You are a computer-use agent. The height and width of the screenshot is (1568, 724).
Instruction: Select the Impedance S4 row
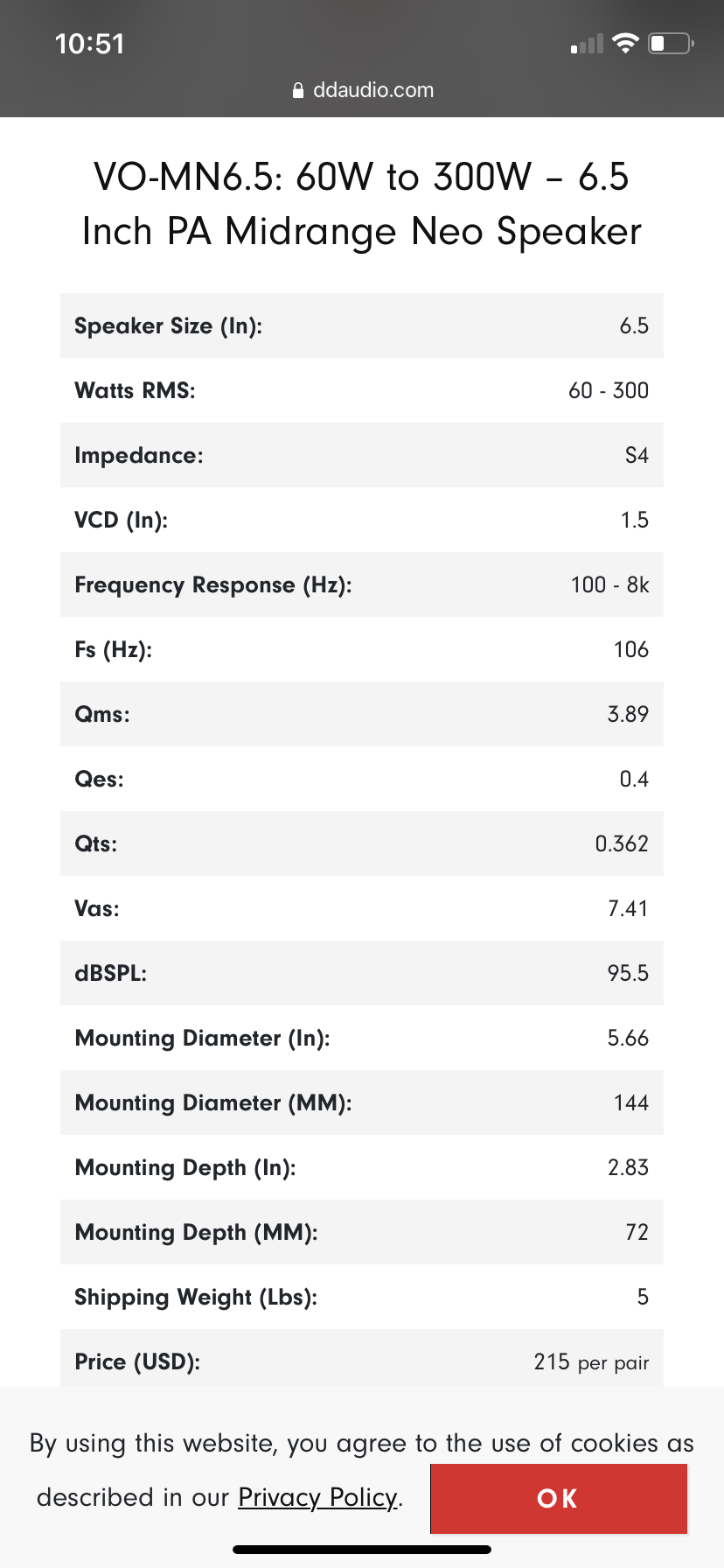[x=362, y=455]
